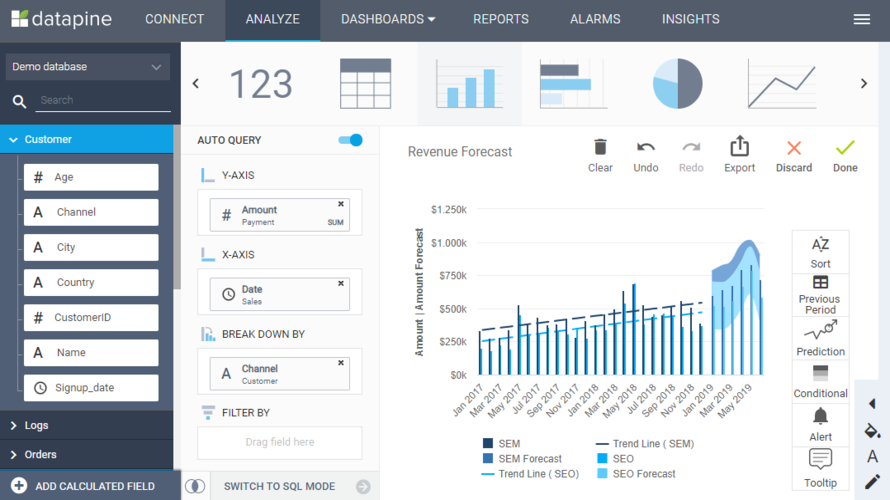Screen dimensions: 890x500
Task: Go to the Reports tab
Action: 501,19
